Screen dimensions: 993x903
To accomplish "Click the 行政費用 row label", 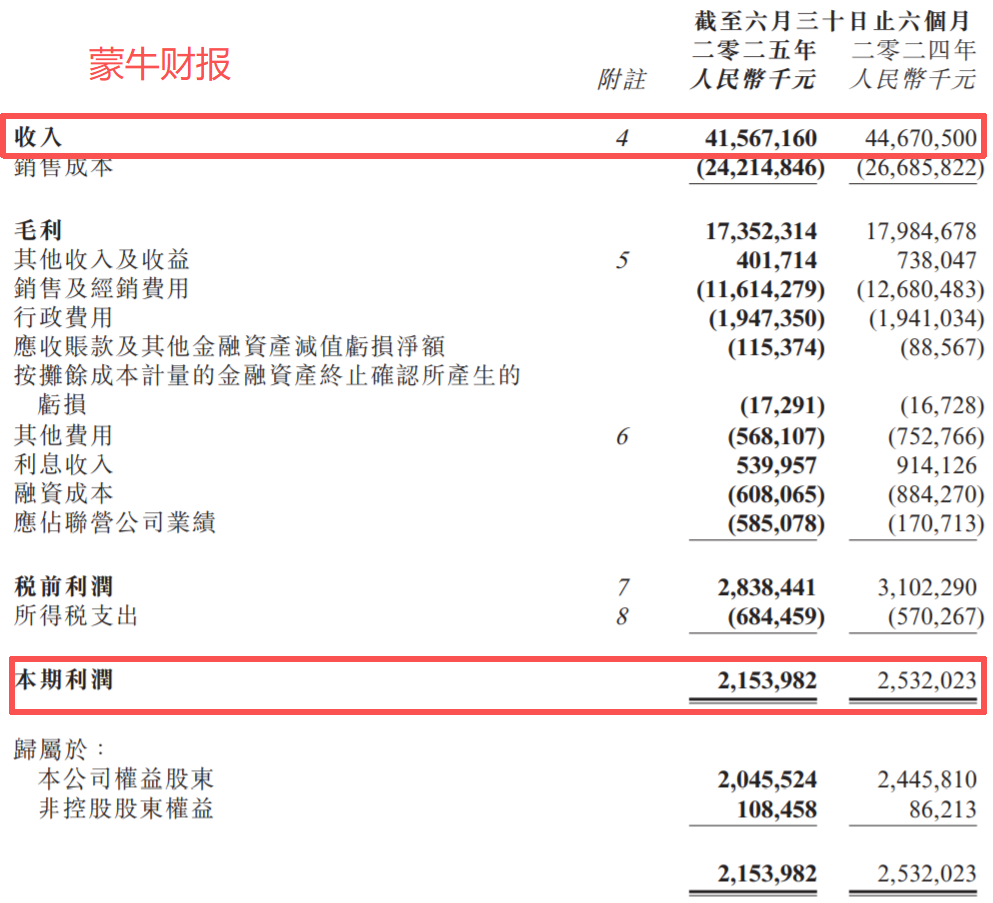I will [63, 318].
